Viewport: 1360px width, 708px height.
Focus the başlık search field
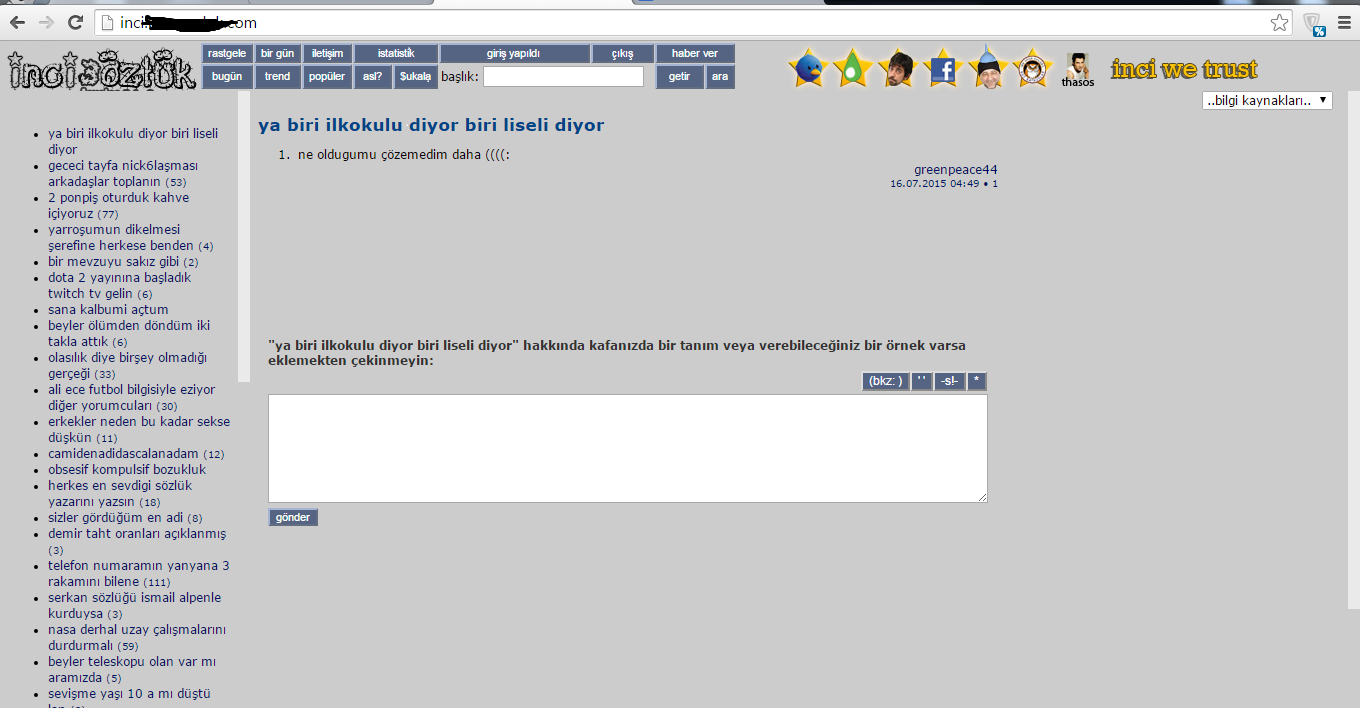click(563, 77)
